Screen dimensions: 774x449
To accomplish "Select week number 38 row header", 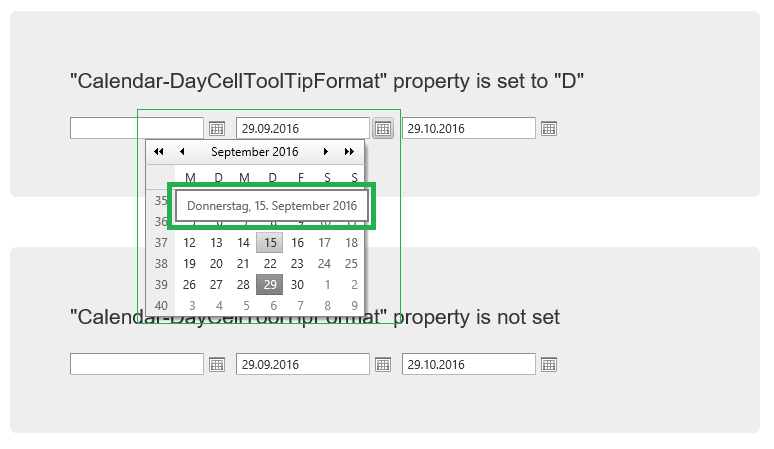I will click(161, 264).
